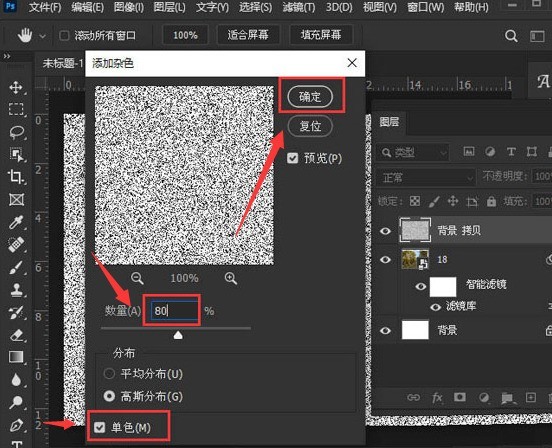Open the 图像(I) menu
552x448 pixels.
pyautogui.click(x=129, y=7)
